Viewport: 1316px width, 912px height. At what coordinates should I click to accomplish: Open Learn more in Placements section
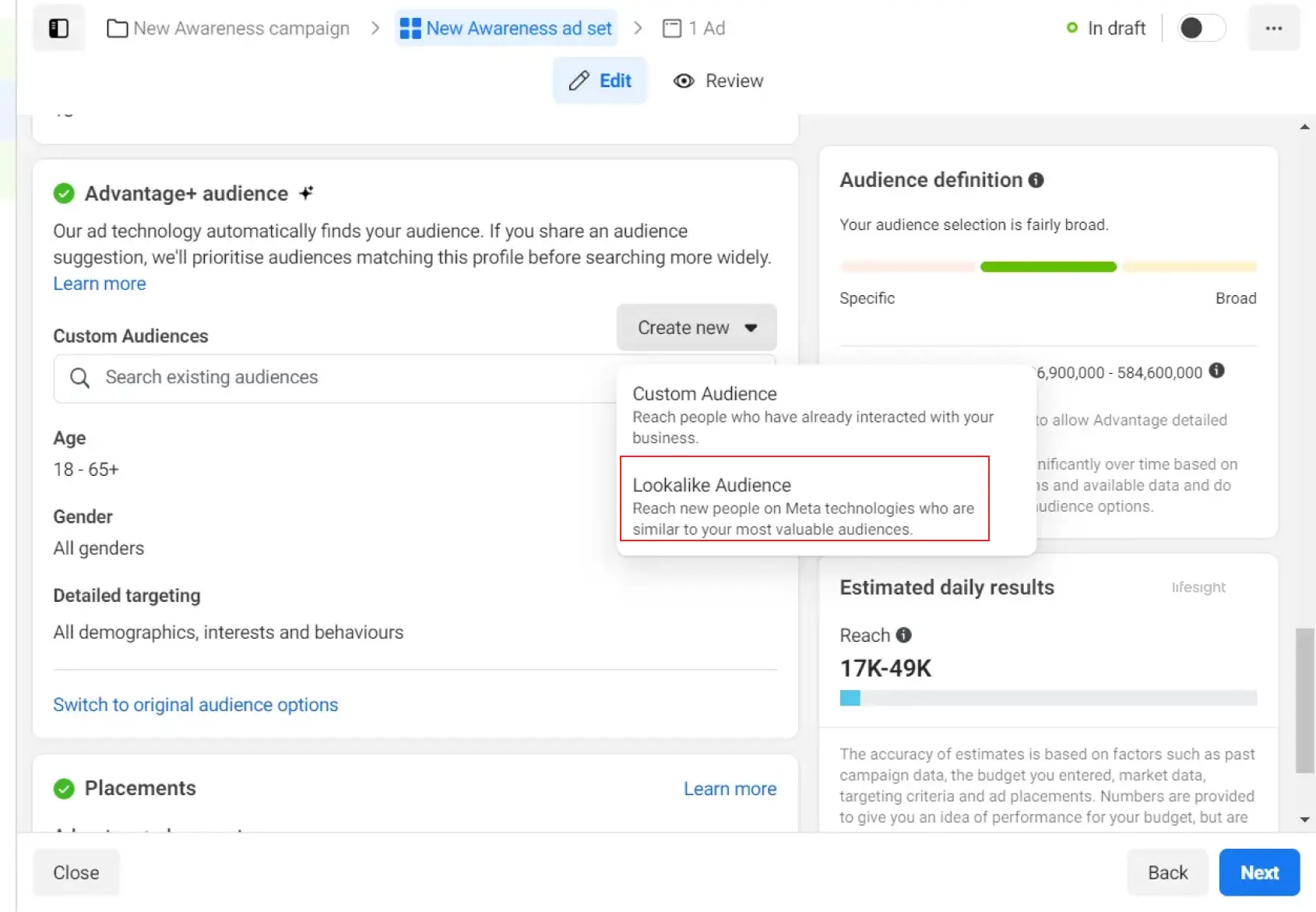pos(730,789)
